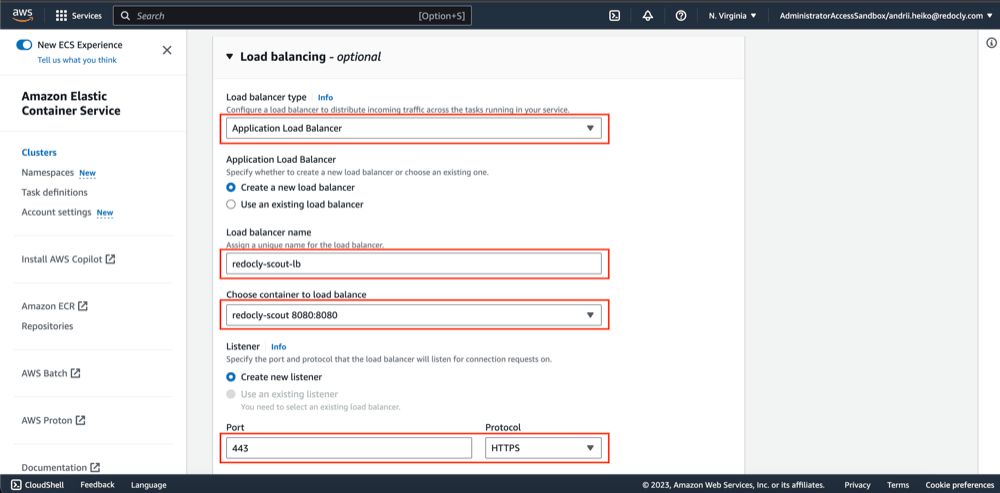Open the info panel icon at right
The image size is (1000, 493).
pyautogui.click(x=991, y=43)
